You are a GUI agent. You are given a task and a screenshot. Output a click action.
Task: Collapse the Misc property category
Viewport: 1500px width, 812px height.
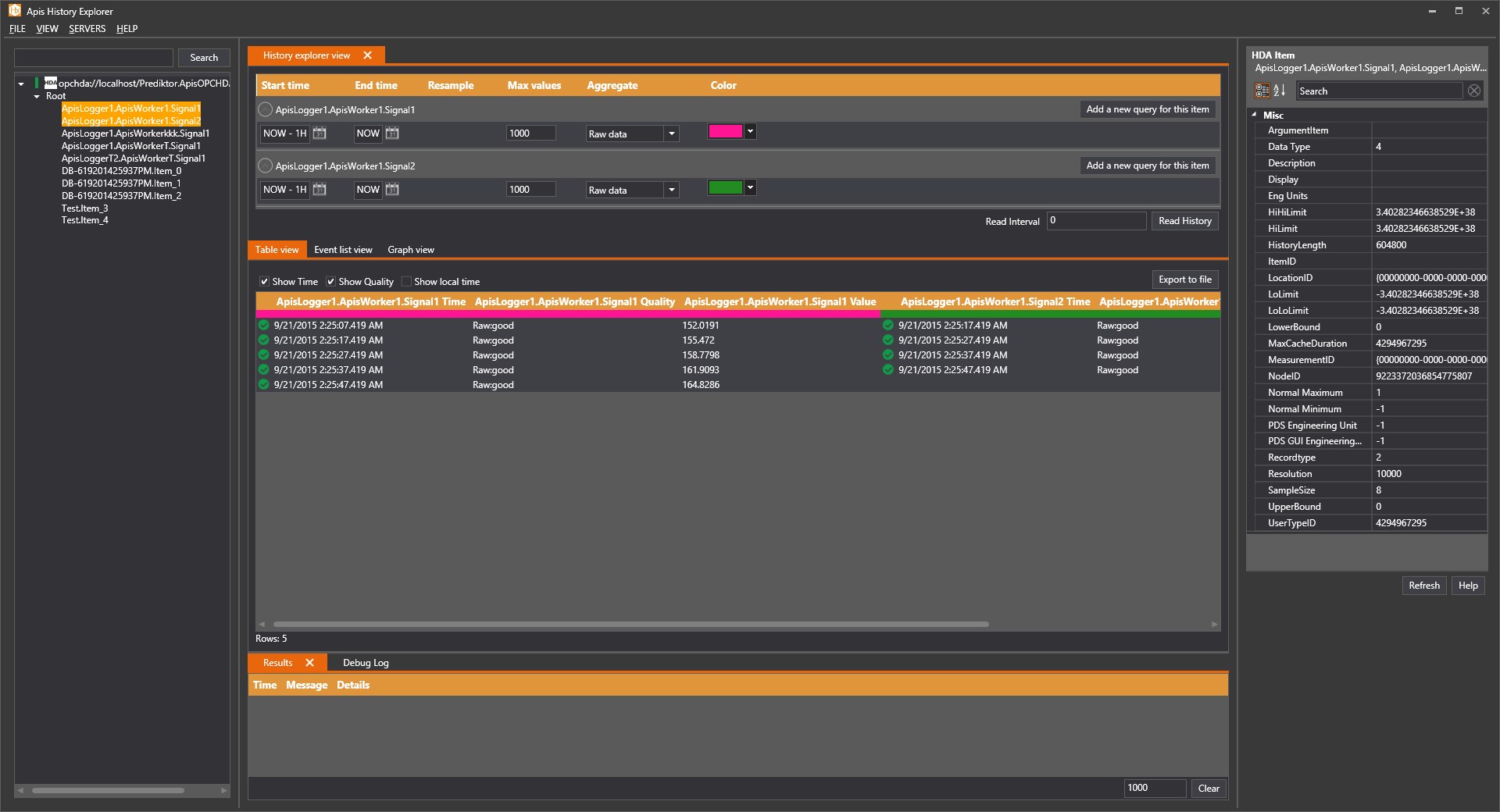click(1255, 115)
